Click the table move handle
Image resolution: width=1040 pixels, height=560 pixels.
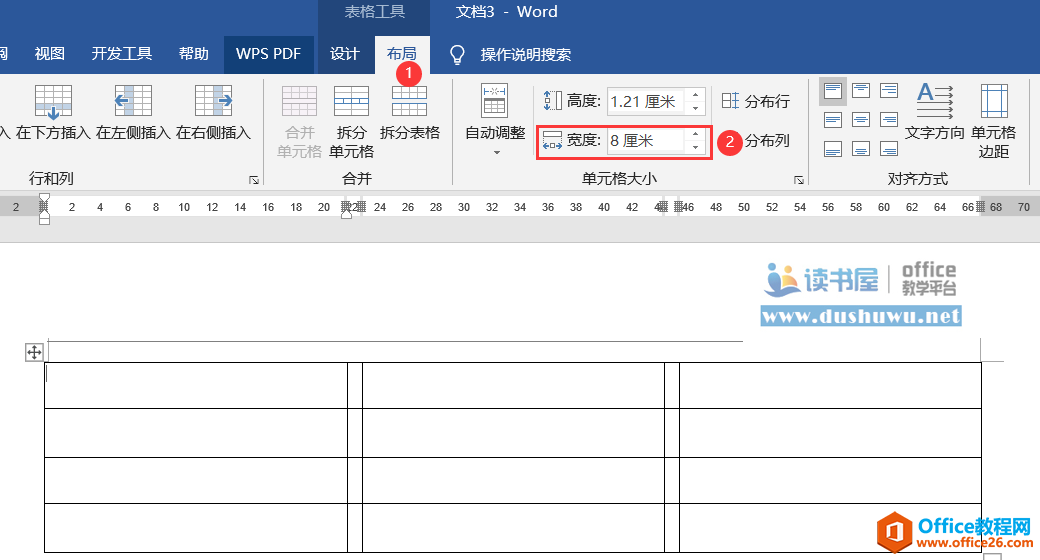pos(34,352)
